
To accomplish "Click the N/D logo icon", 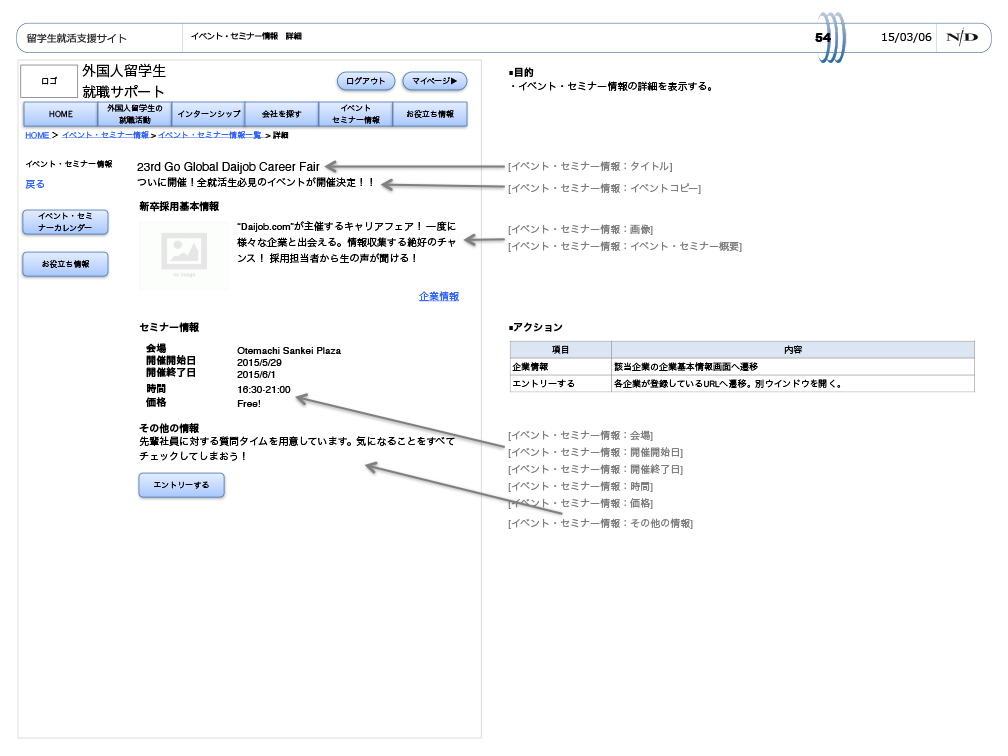I will pyautogui.click(x=962, y=38).
